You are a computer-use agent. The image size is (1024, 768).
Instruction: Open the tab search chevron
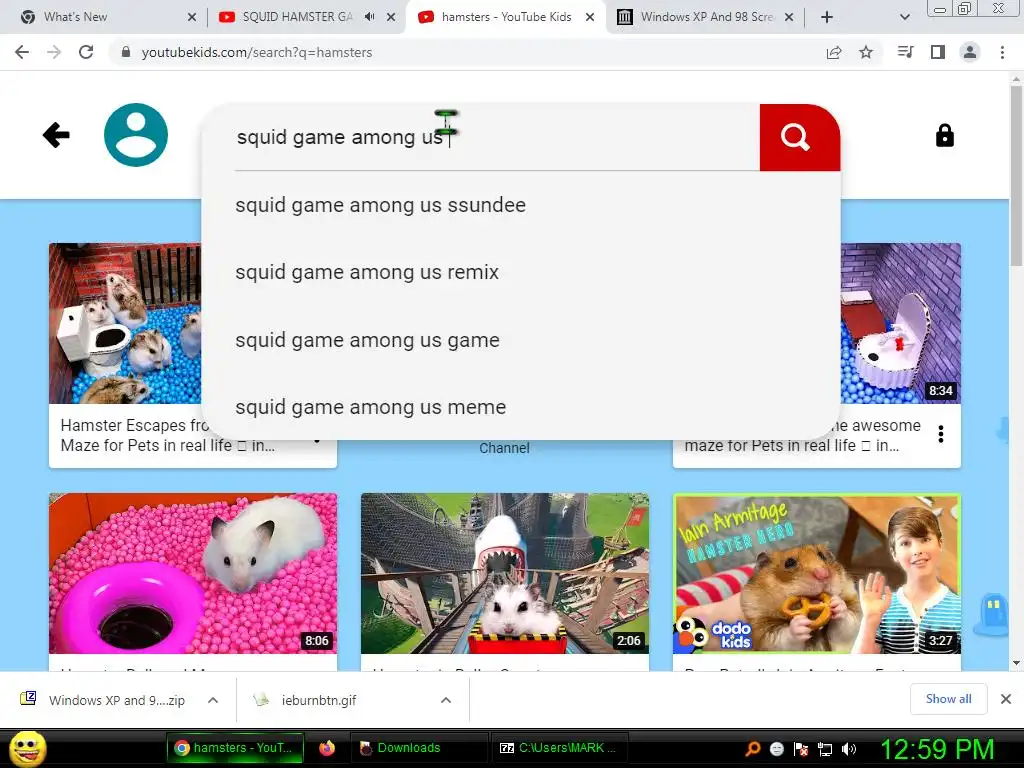click(904, 17)
